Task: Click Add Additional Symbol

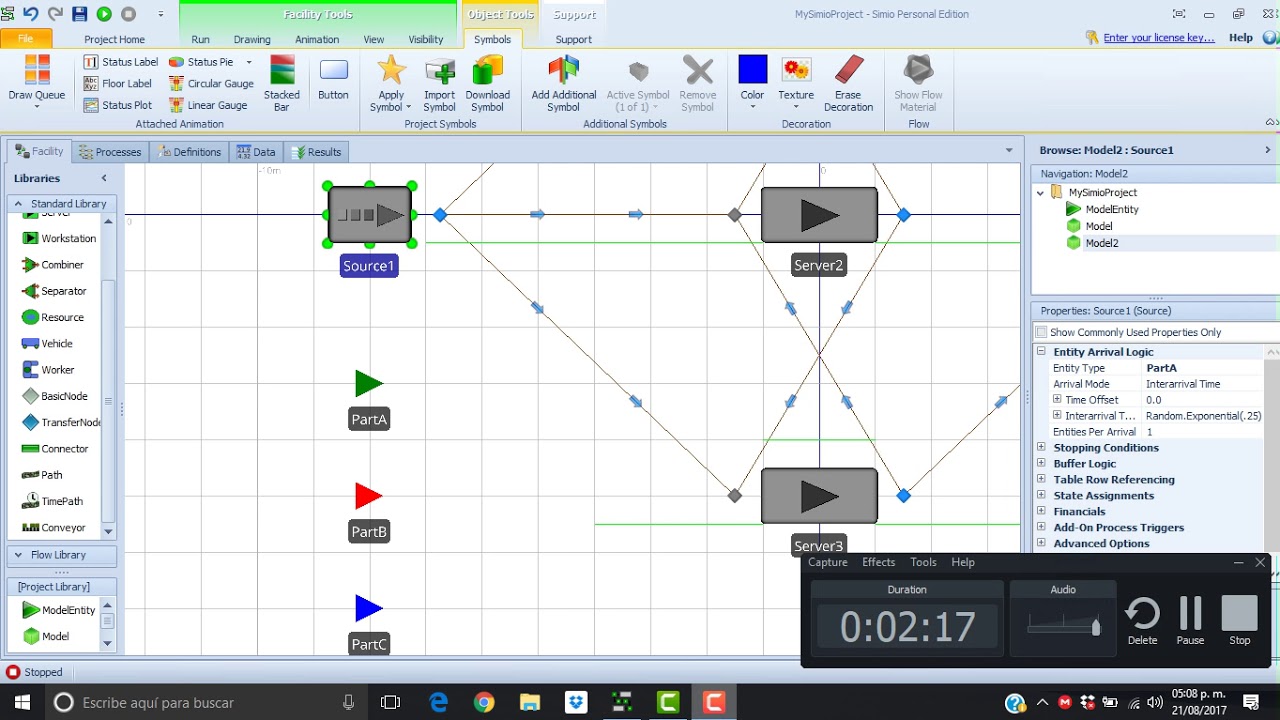Action: (563, 83)
